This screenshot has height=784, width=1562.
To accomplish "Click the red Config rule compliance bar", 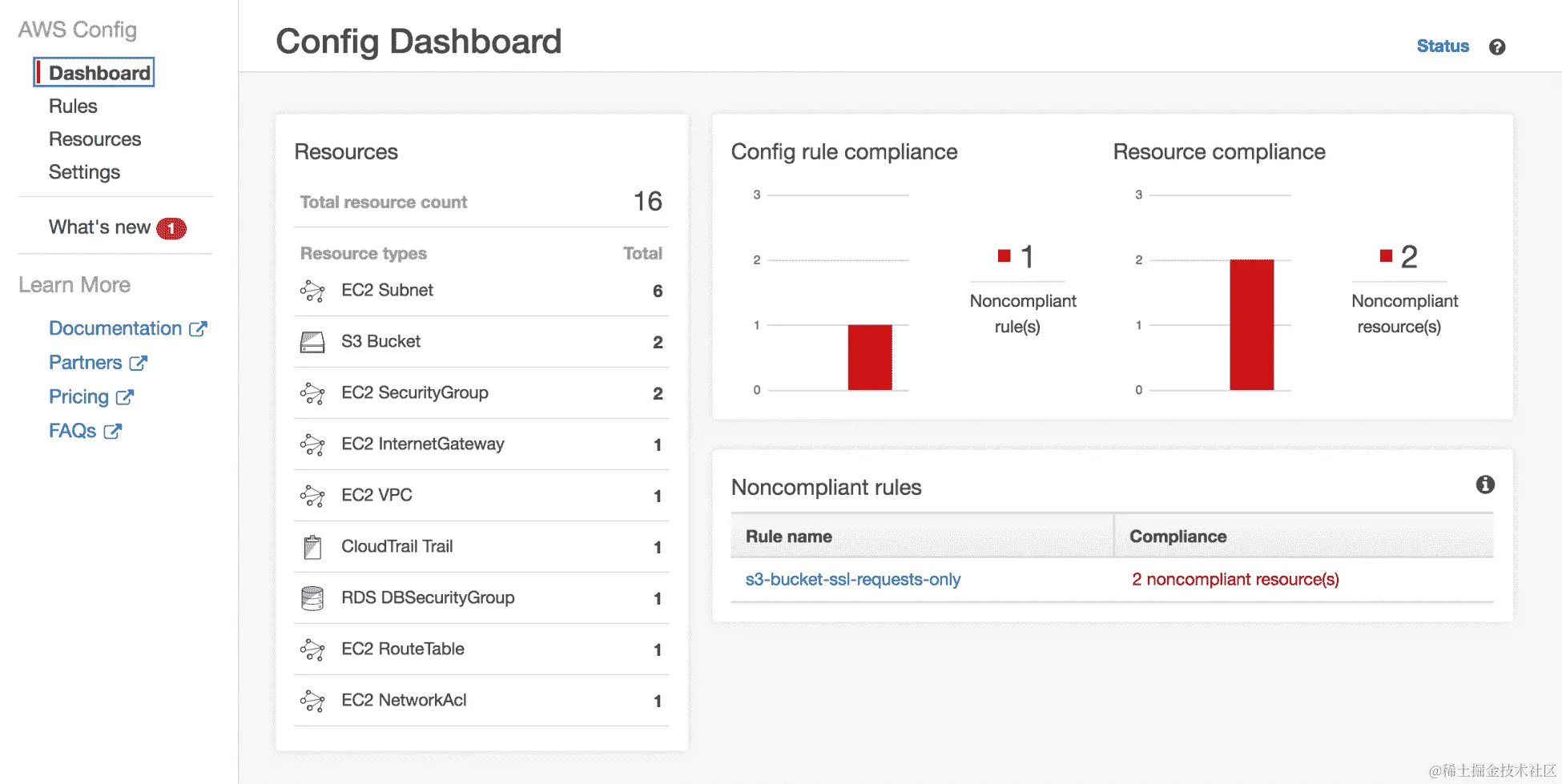I will (870, 357).
